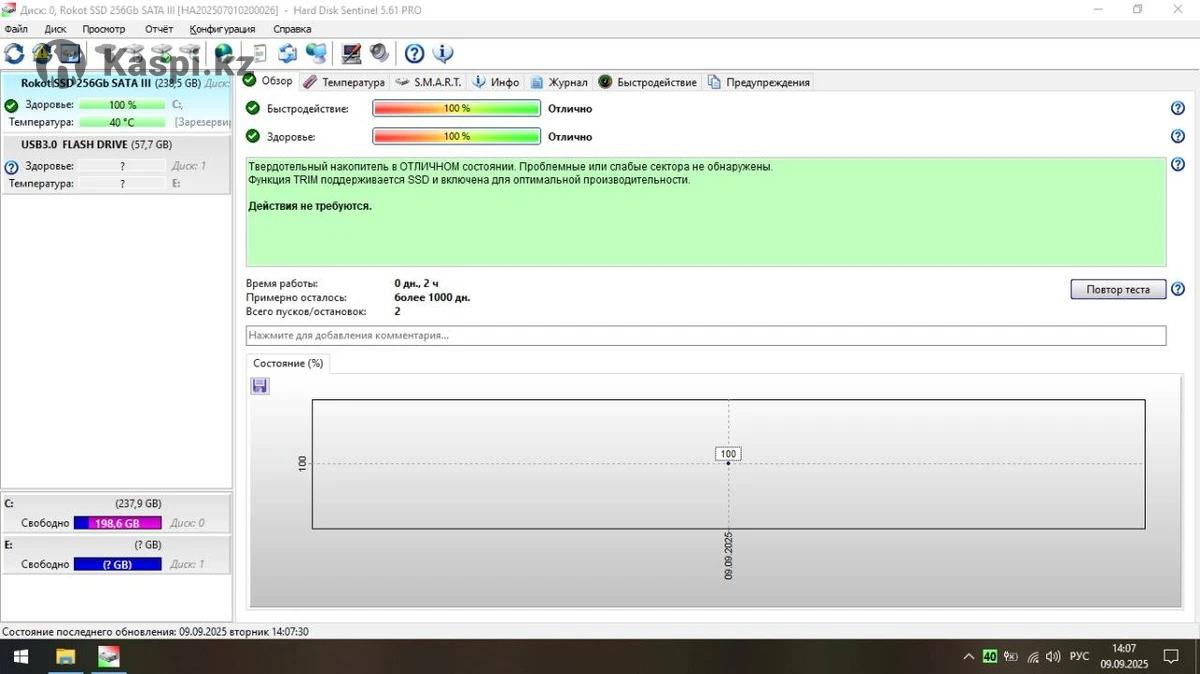Click the C: free space bar
Screen dimensions: 1200x674
[117, 523]
